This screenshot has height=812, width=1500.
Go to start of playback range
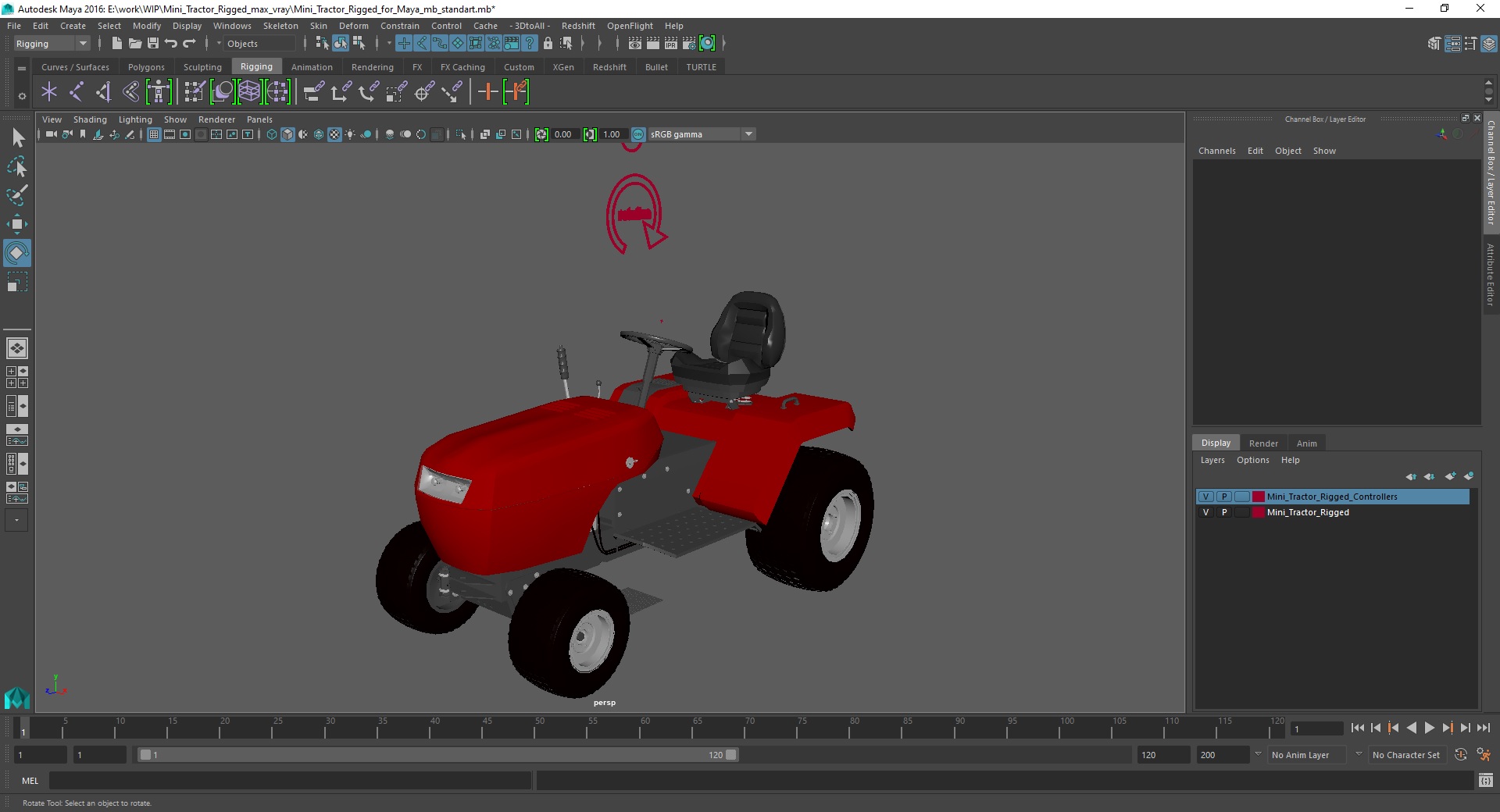point(1357,728)
